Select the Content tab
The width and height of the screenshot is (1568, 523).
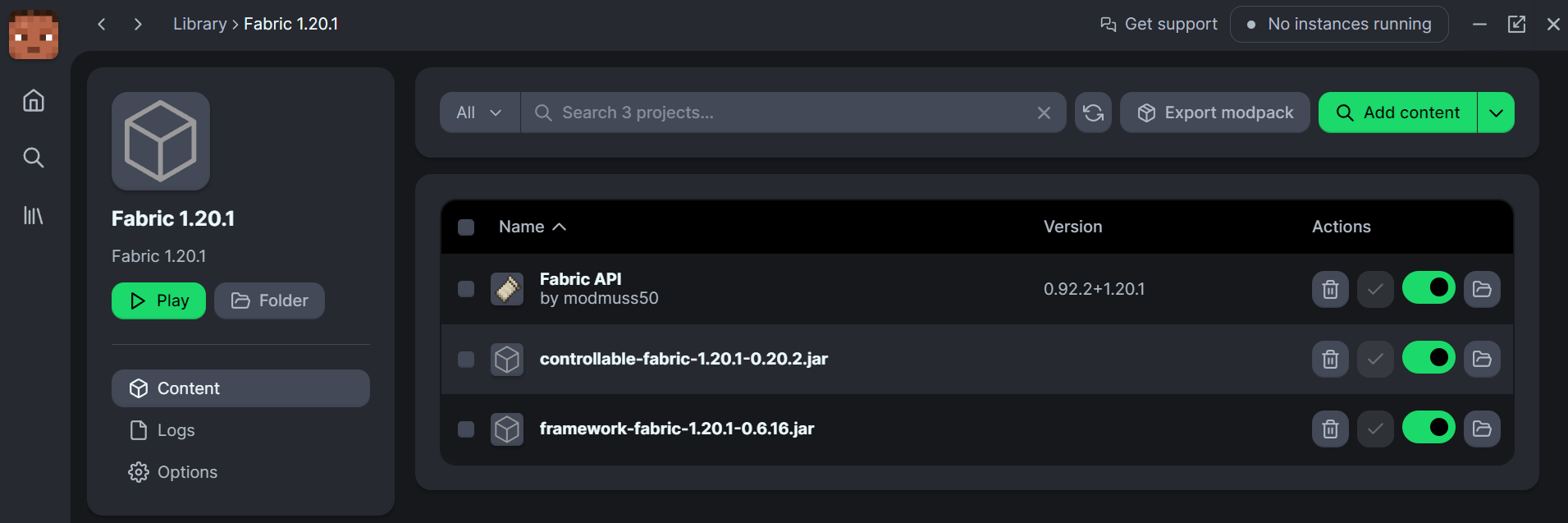coord(240,388)
